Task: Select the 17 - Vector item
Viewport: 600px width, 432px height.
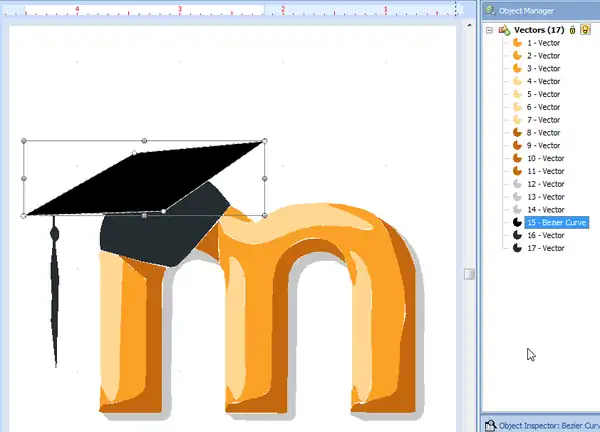Action: point(545,248)
